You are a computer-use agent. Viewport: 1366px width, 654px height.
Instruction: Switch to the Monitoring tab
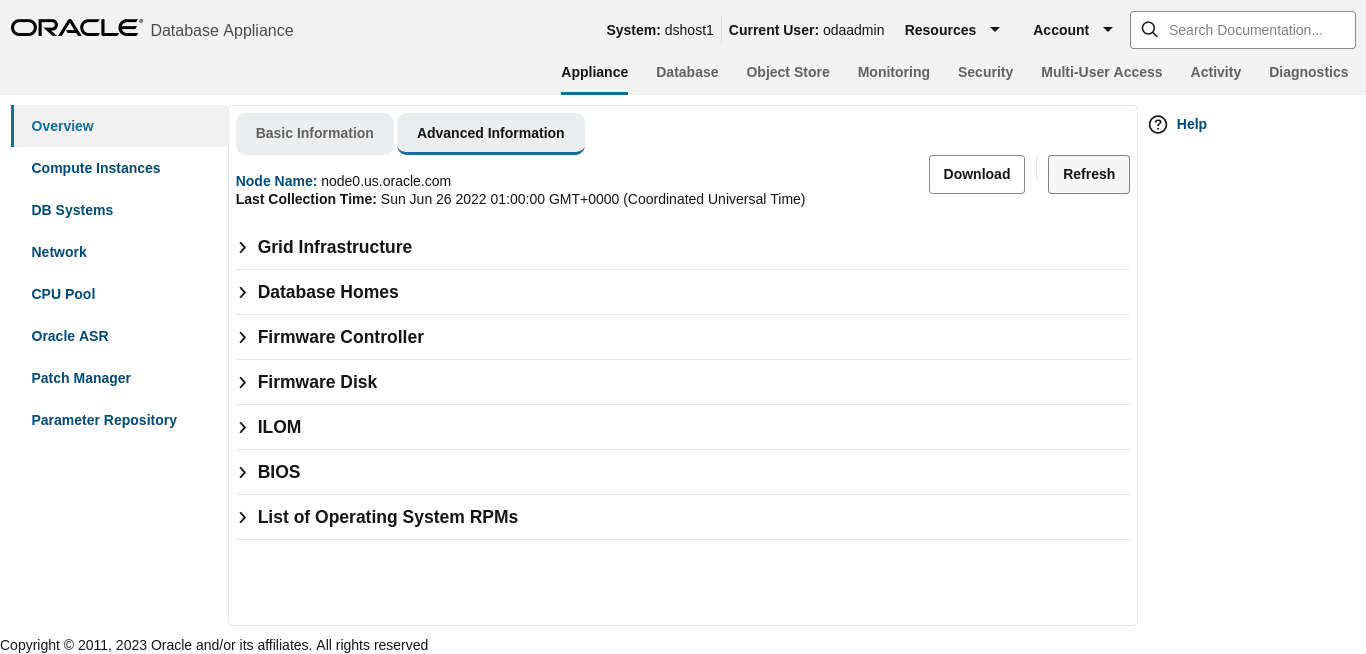point(893,72)
